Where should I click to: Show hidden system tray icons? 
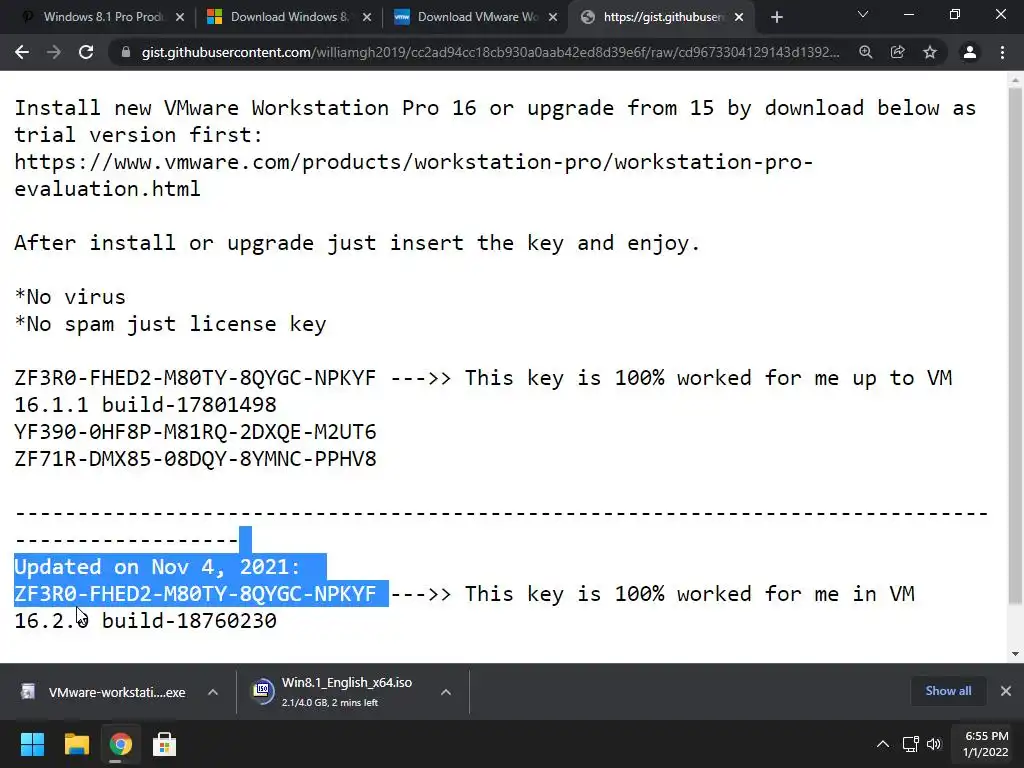click(x=882, y=744)
